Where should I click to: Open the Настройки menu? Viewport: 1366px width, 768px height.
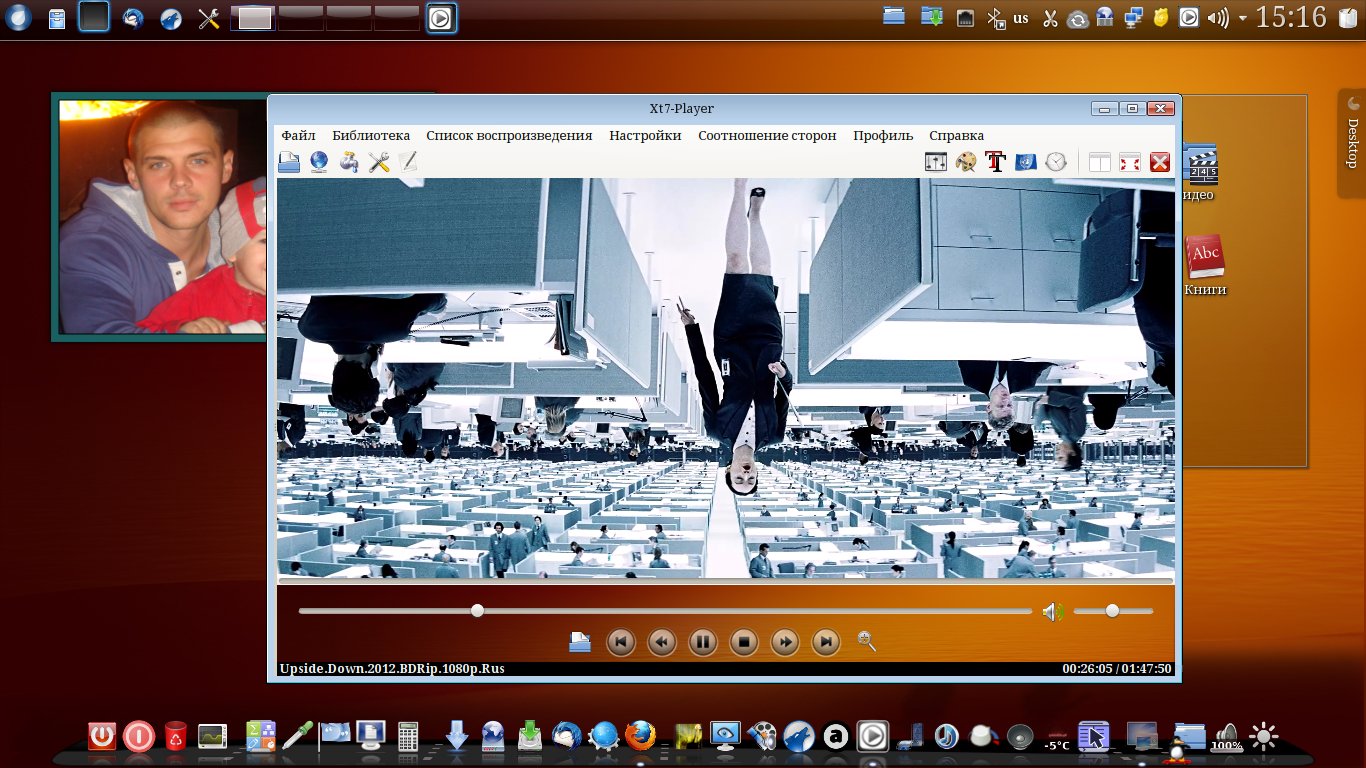point(645,135)
